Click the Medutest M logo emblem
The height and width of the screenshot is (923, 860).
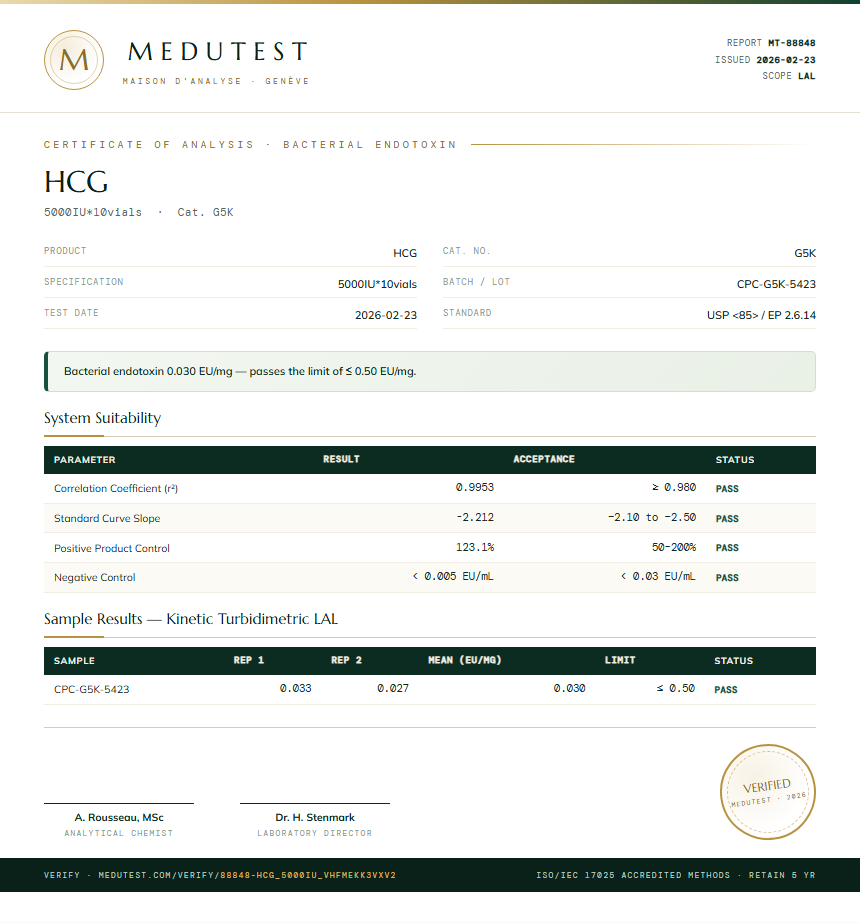click(x=74, y=60)
